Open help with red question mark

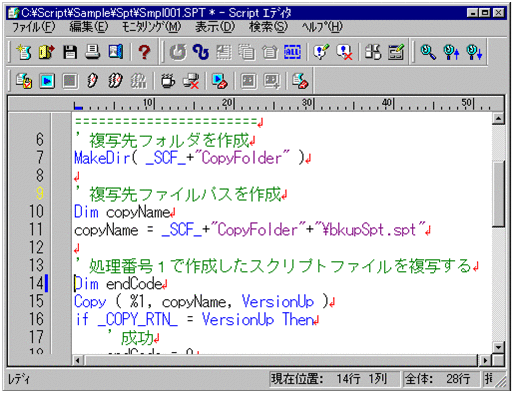(144, 52)
